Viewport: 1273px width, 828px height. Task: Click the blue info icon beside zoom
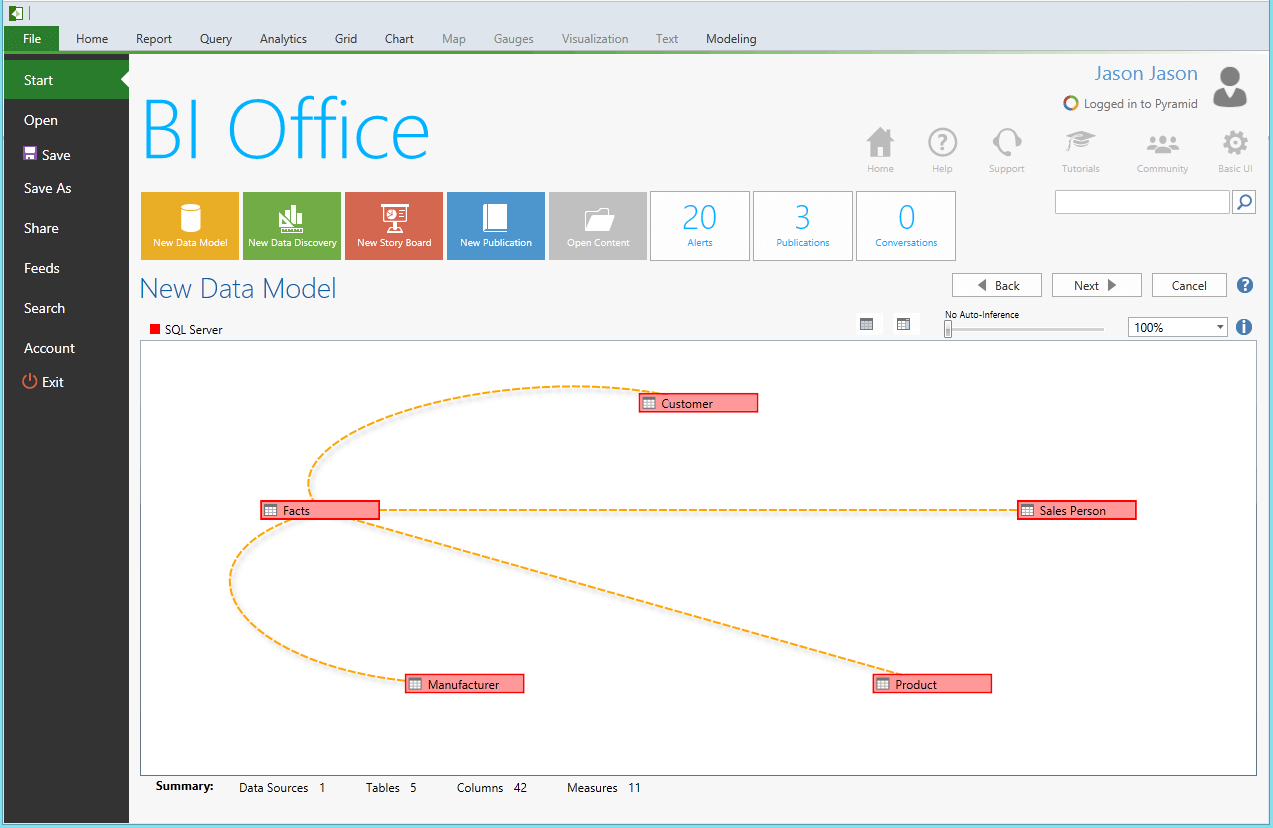click(x=1245, y=327)
